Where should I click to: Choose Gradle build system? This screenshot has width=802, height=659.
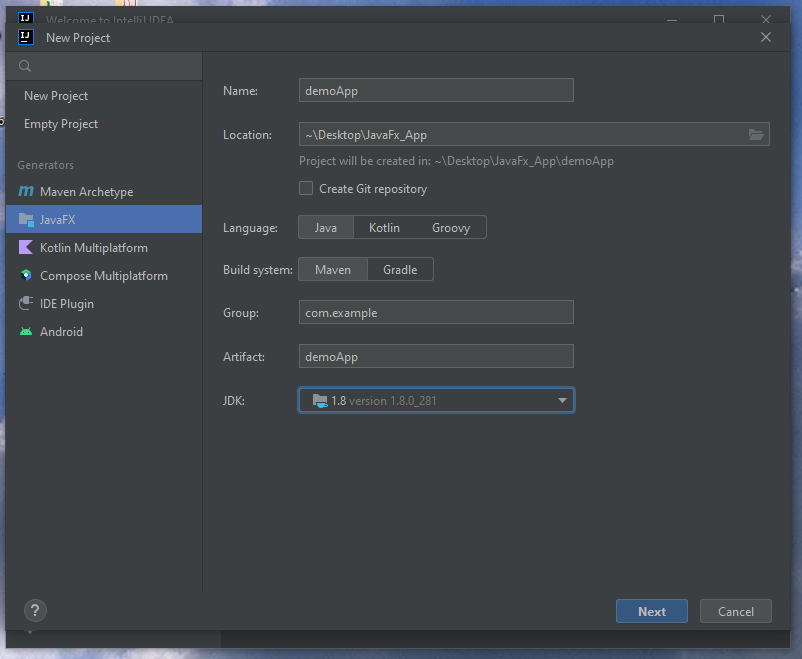tap(400, 269)
